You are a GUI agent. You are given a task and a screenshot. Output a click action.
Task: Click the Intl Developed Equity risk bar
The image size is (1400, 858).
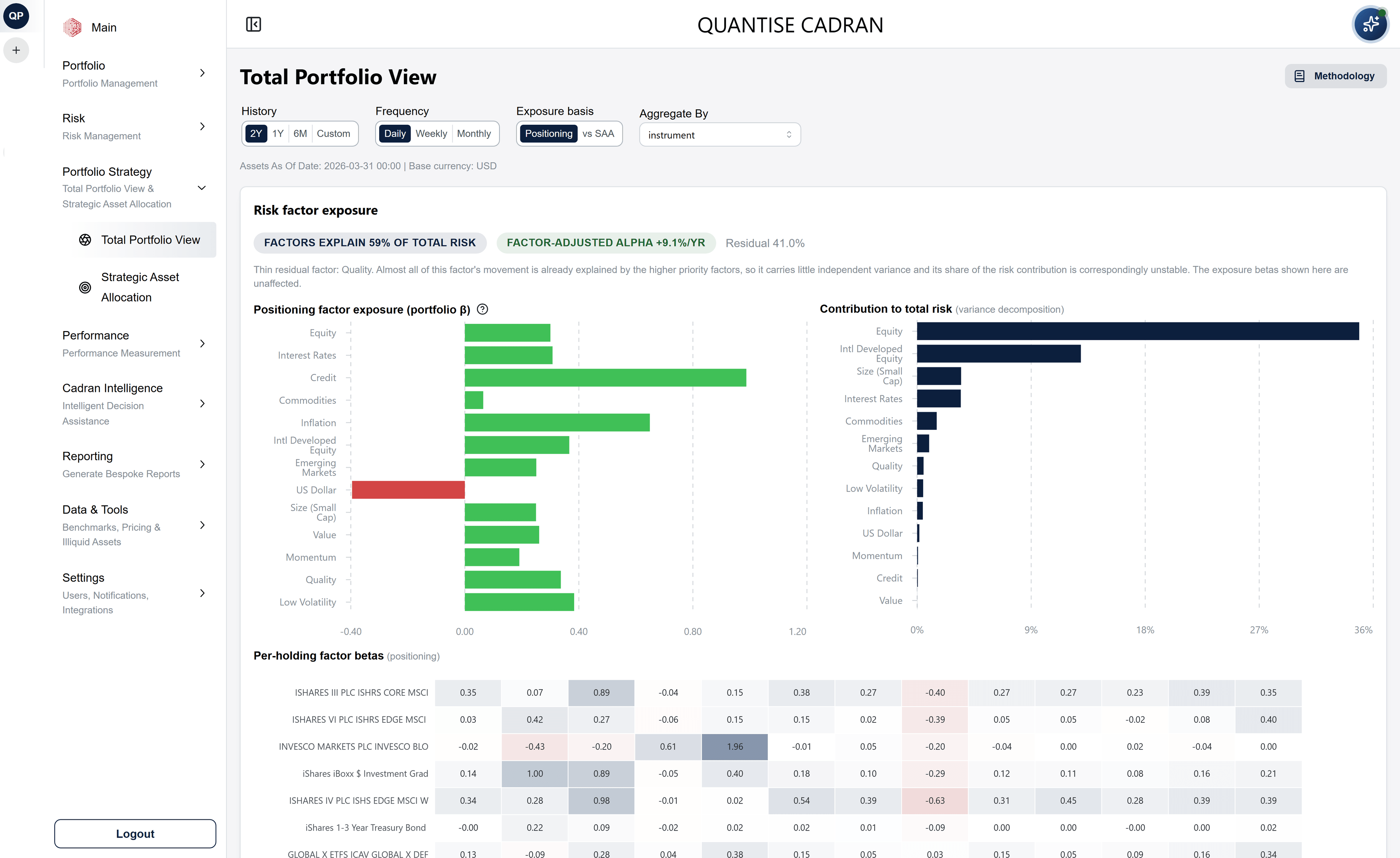(x=998, y=353)
